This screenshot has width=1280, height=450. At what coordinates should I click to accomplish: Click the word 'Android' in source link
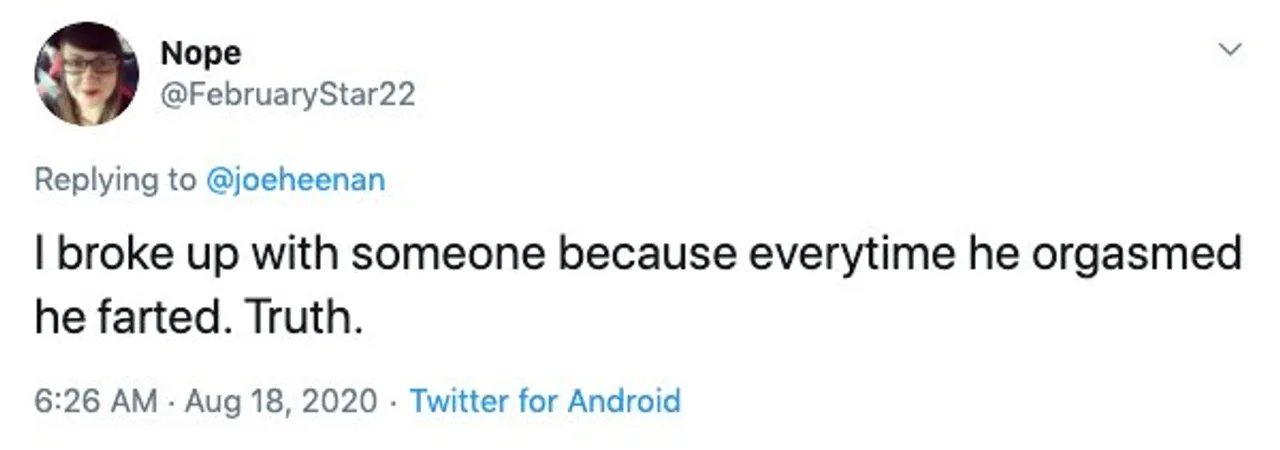coord(624,401)
